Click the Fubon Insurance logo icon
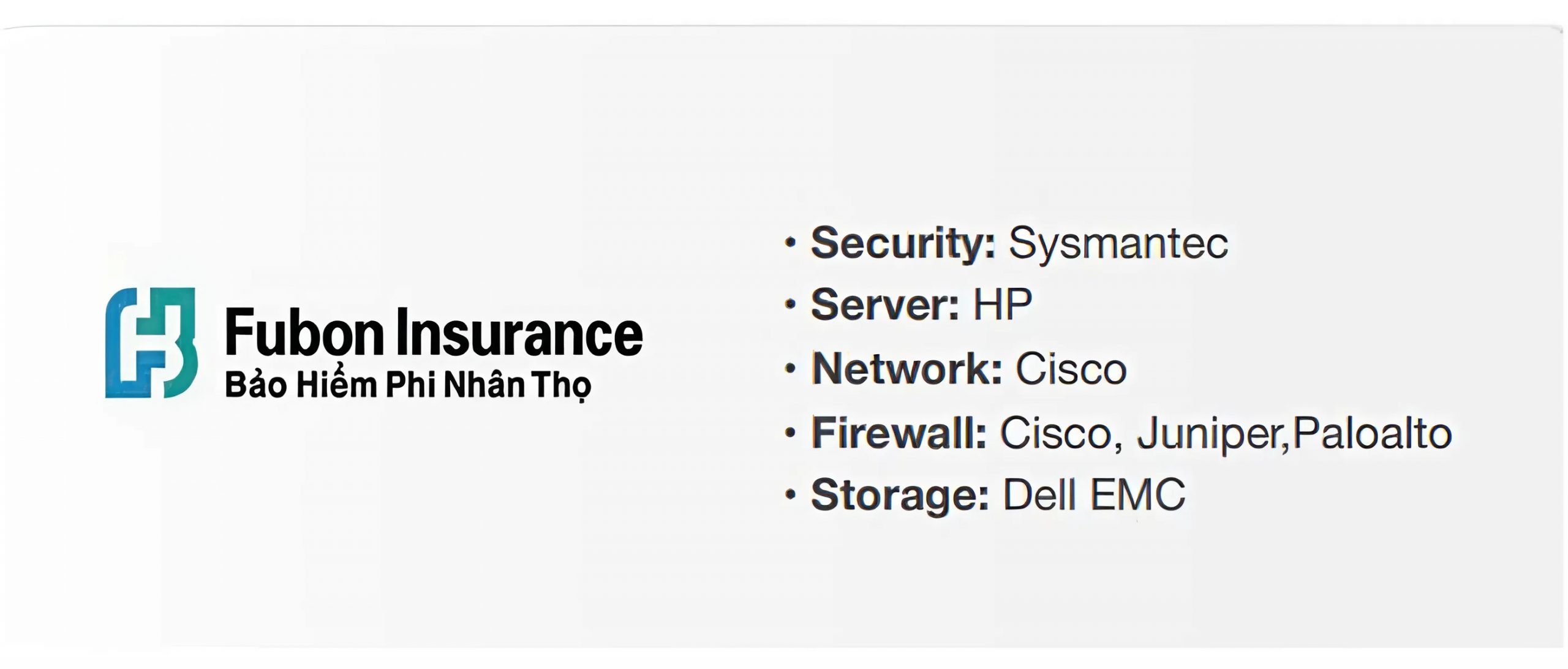 tap(151, 343)
